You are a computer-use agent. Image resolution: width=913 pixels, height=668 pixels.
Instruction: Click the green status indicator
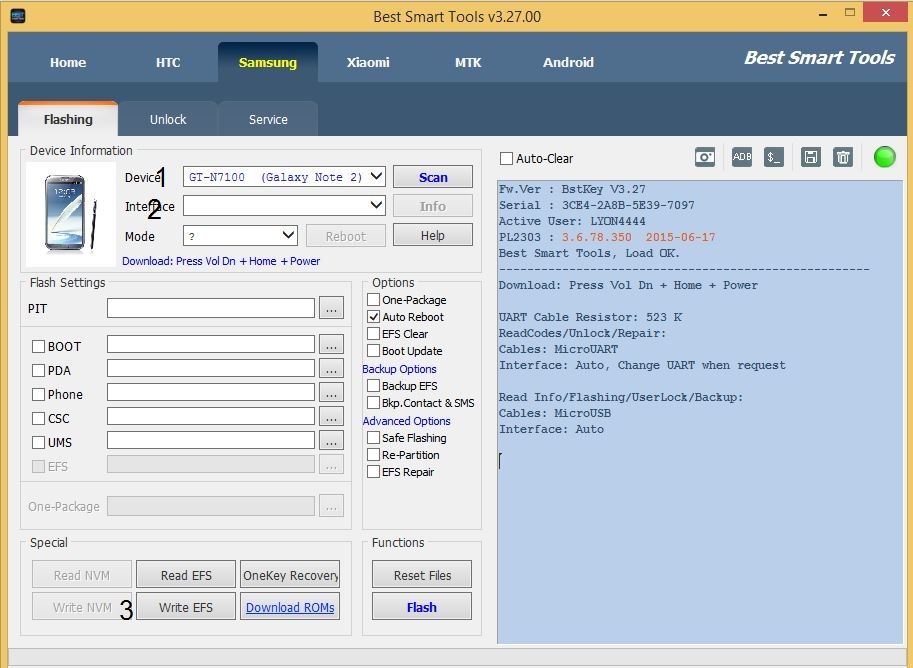884,157
